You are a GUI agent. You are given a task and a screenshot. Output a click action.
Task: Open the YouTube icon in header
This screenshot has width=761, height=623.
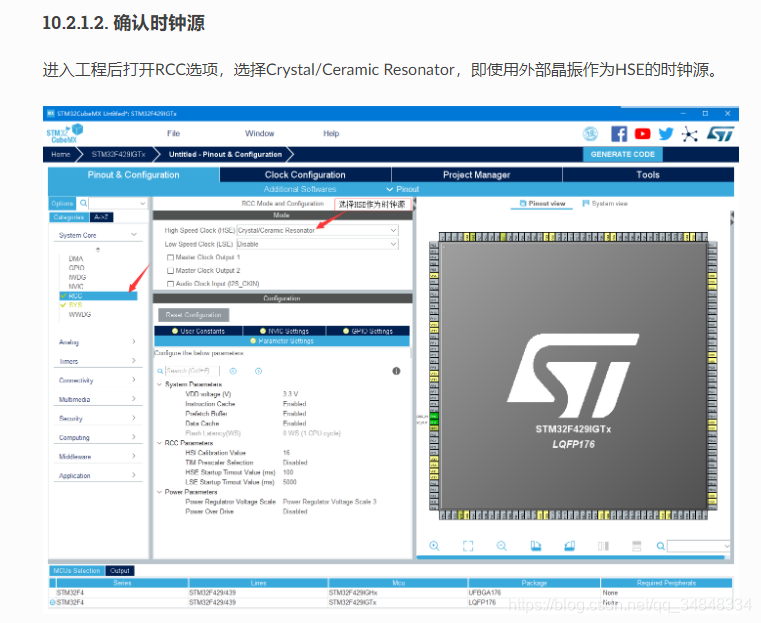pyautogui.click(x=642, y=133)
